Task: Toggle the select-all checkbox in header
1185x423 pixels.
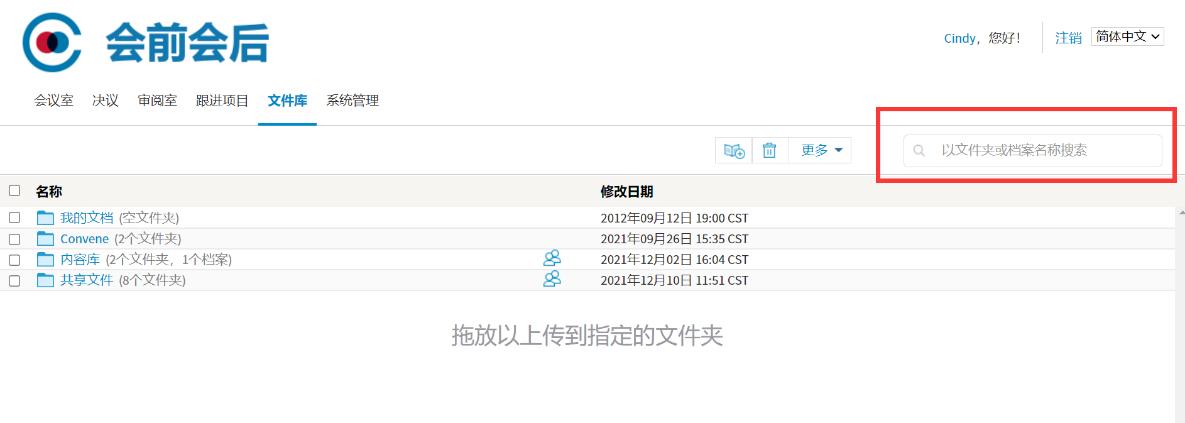Action: (x=14, y=190)
